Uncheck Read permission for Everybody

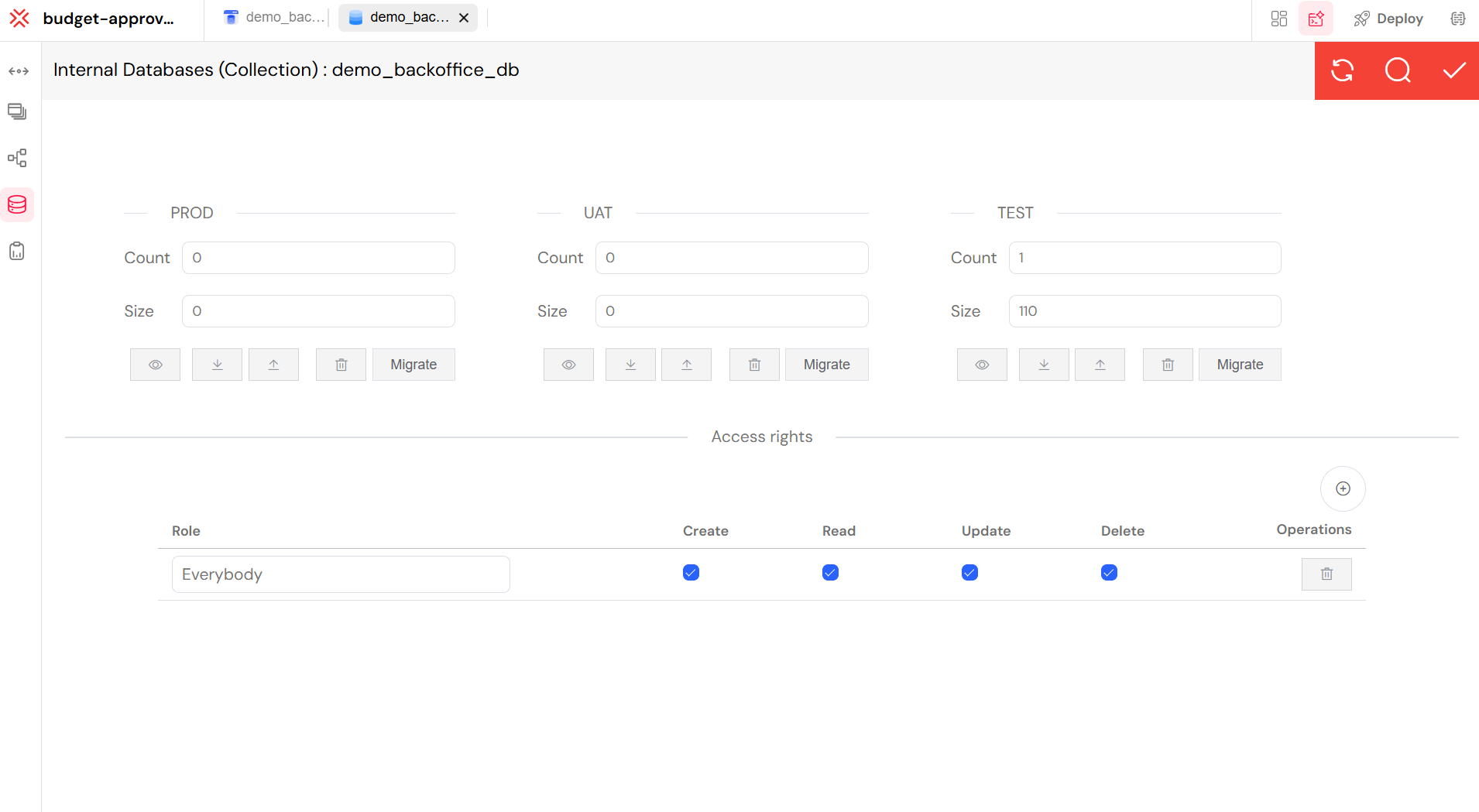click(x=830, y=573)
